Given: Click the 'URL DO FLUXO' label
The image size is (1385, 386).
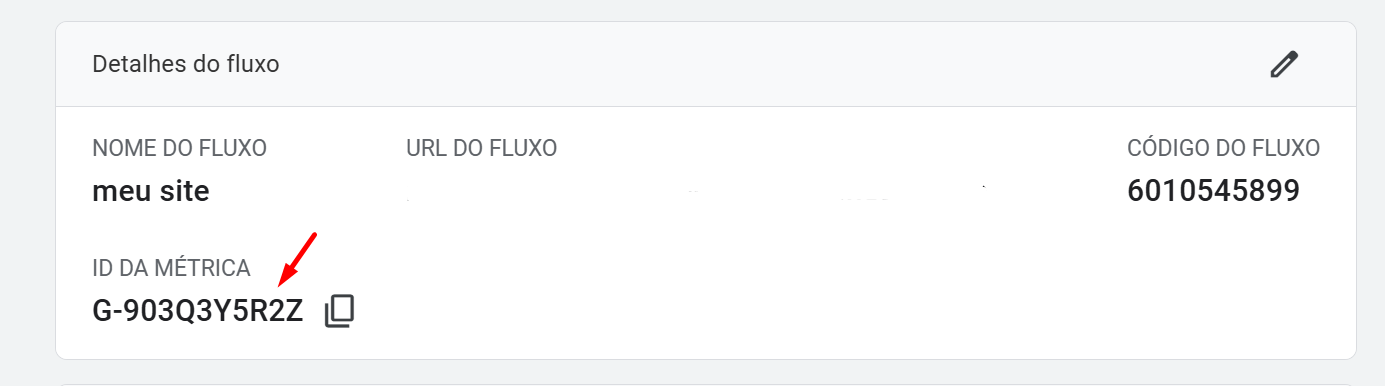Looking at the screenshot, I should (x=482, y=149).
